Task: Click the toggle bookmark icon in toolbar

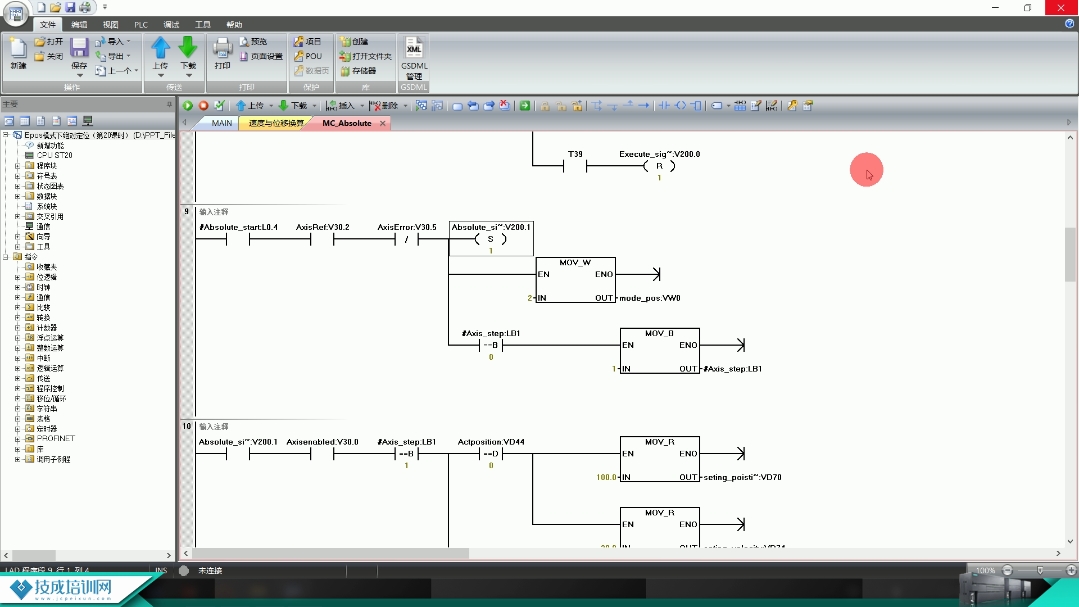Action: (x=457, y=105)
